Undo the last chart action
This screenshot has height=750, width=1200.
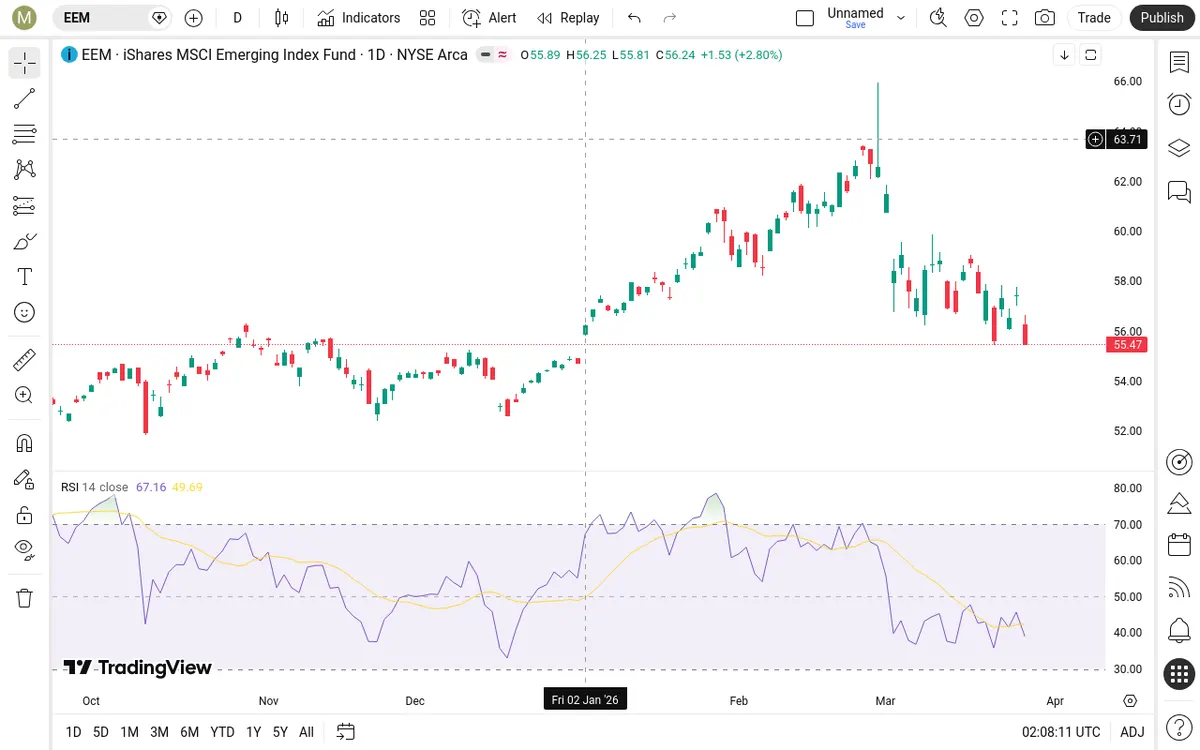coord(634,18)
